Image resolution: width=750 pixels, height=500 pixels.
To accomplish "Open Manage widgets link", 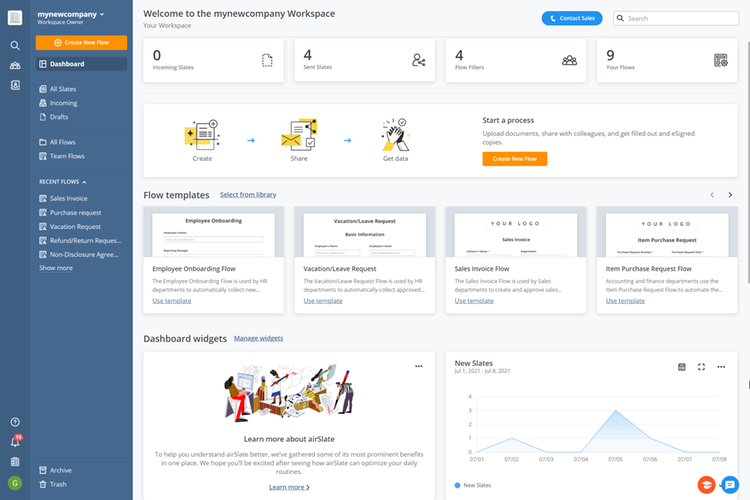I will point(258,338).
